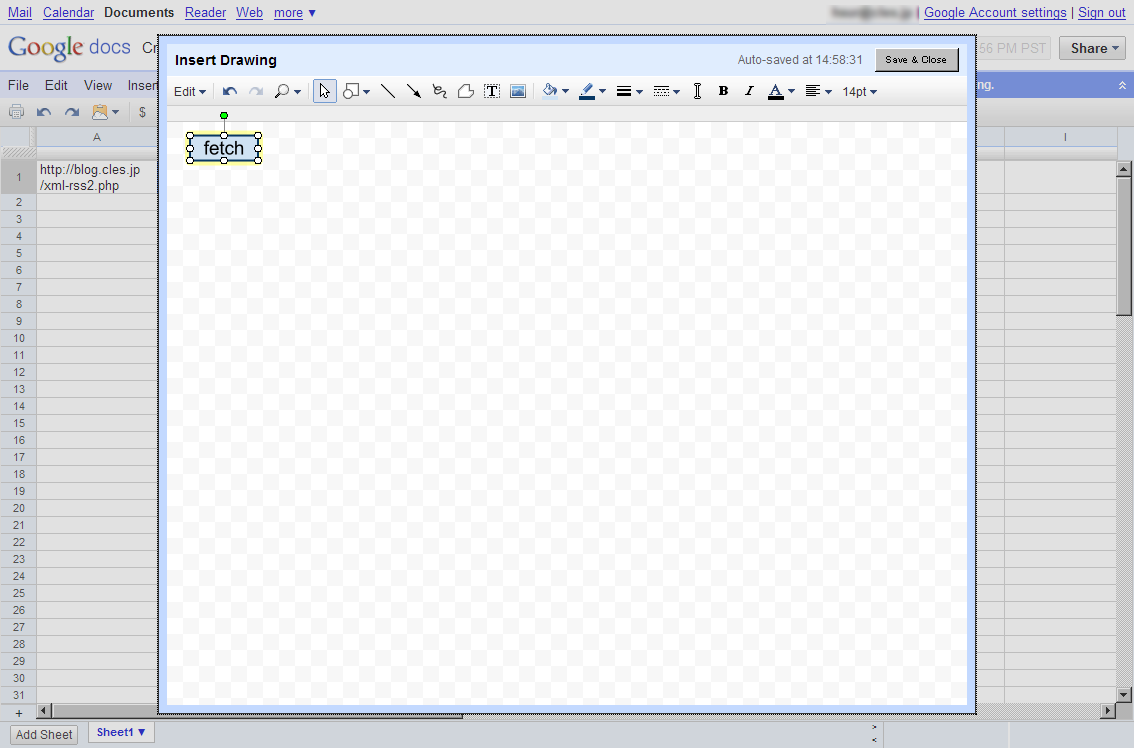Click the fetch shape on the canvas

pos(224,148)
